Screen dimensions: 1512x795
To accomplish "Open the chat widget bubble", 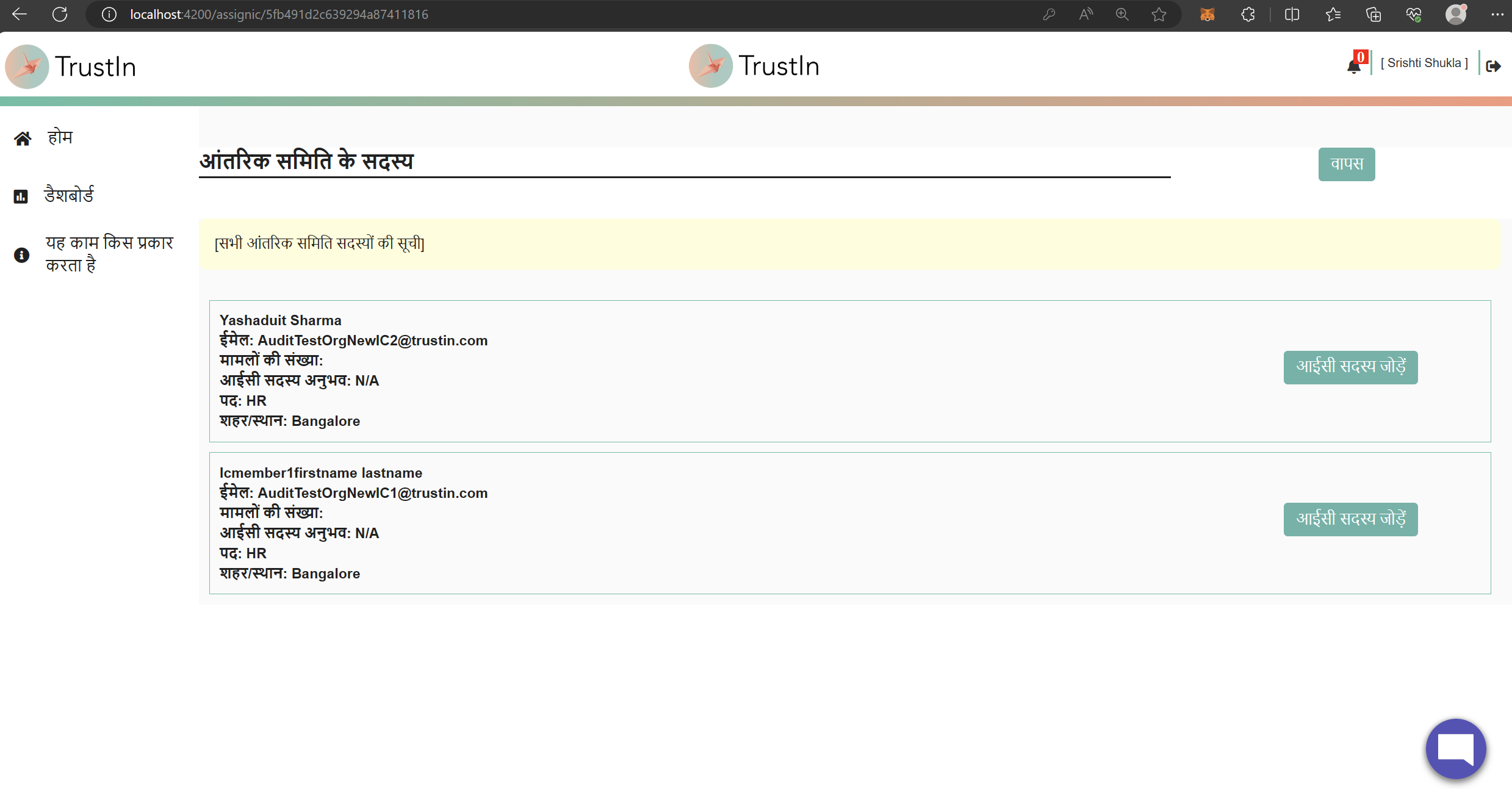I will click(x=1455, y=749).
